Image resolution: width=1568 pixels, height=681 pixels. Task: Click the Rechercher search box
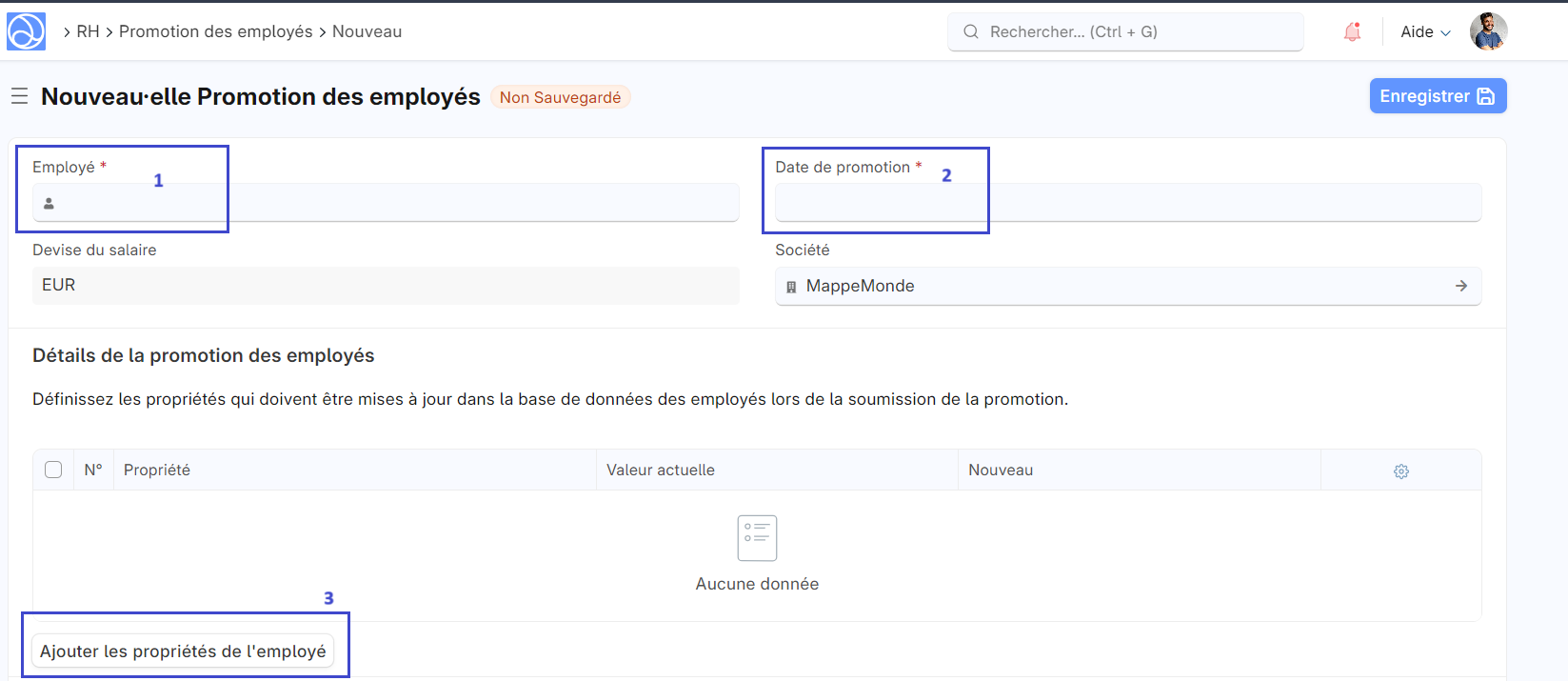click(x=1125, y=31)
